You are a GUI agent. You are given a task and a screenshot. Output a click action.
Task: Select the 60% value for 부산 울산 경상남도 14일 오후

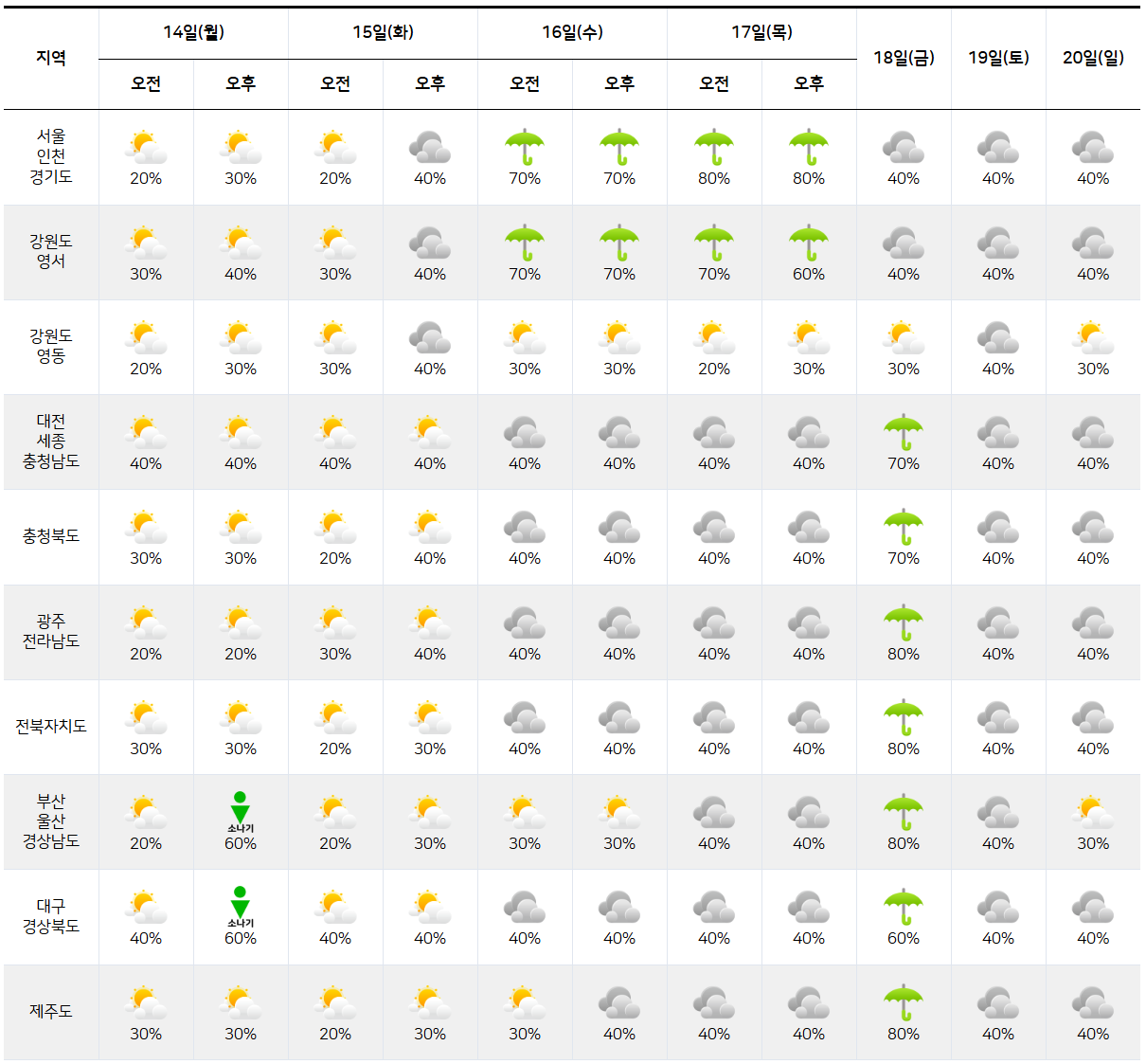241,843
